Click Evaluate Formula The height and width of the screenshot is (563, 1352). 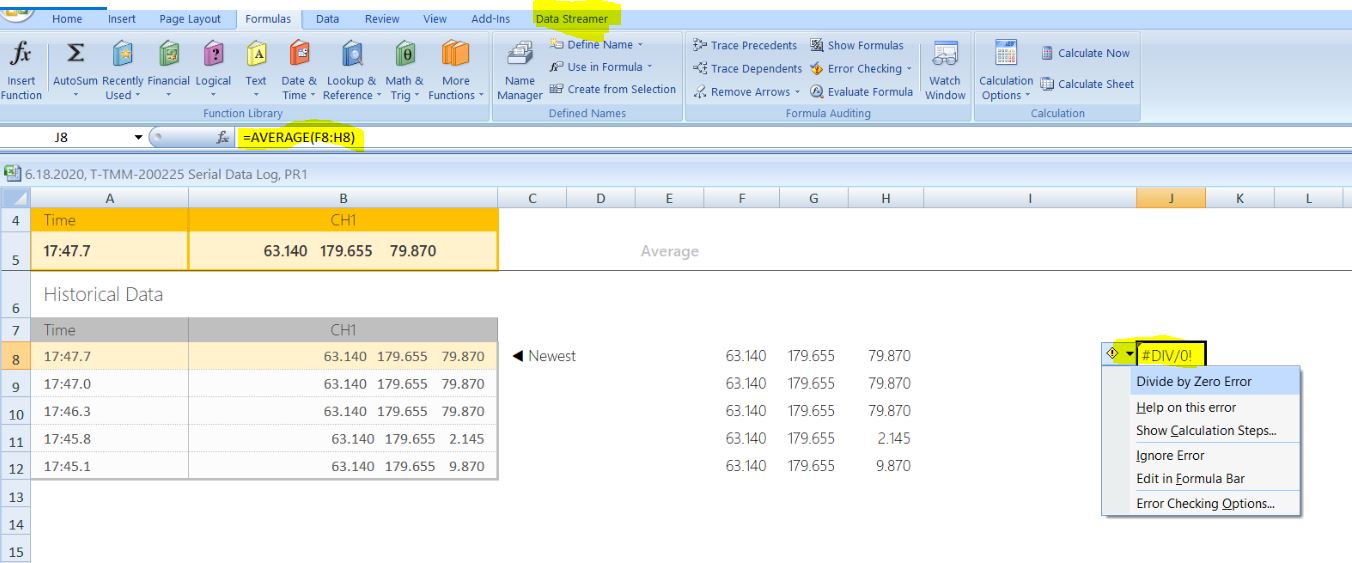(861, 91)
